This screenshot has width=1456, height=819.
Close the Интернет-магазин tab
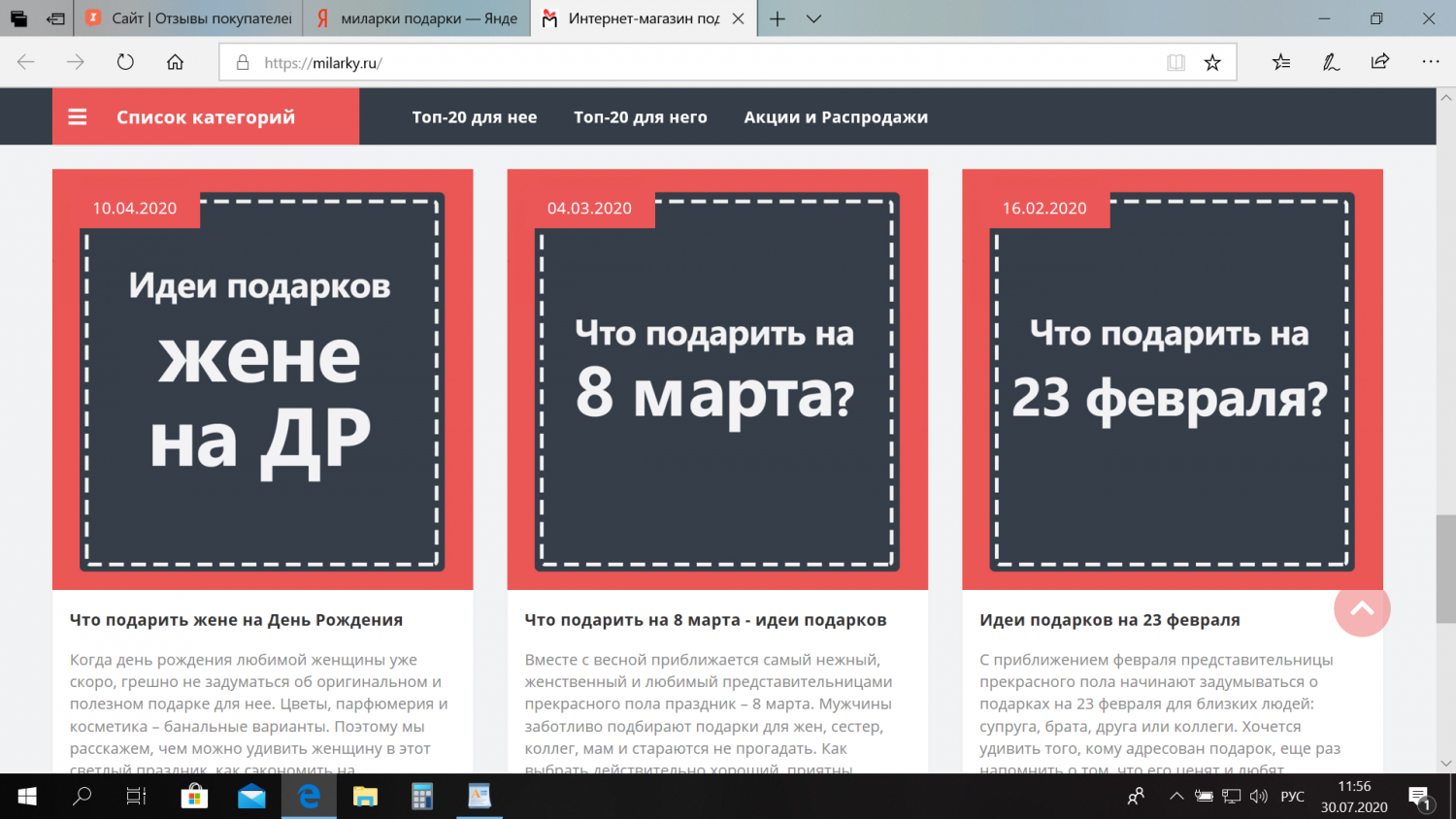[x=739, y=18]
